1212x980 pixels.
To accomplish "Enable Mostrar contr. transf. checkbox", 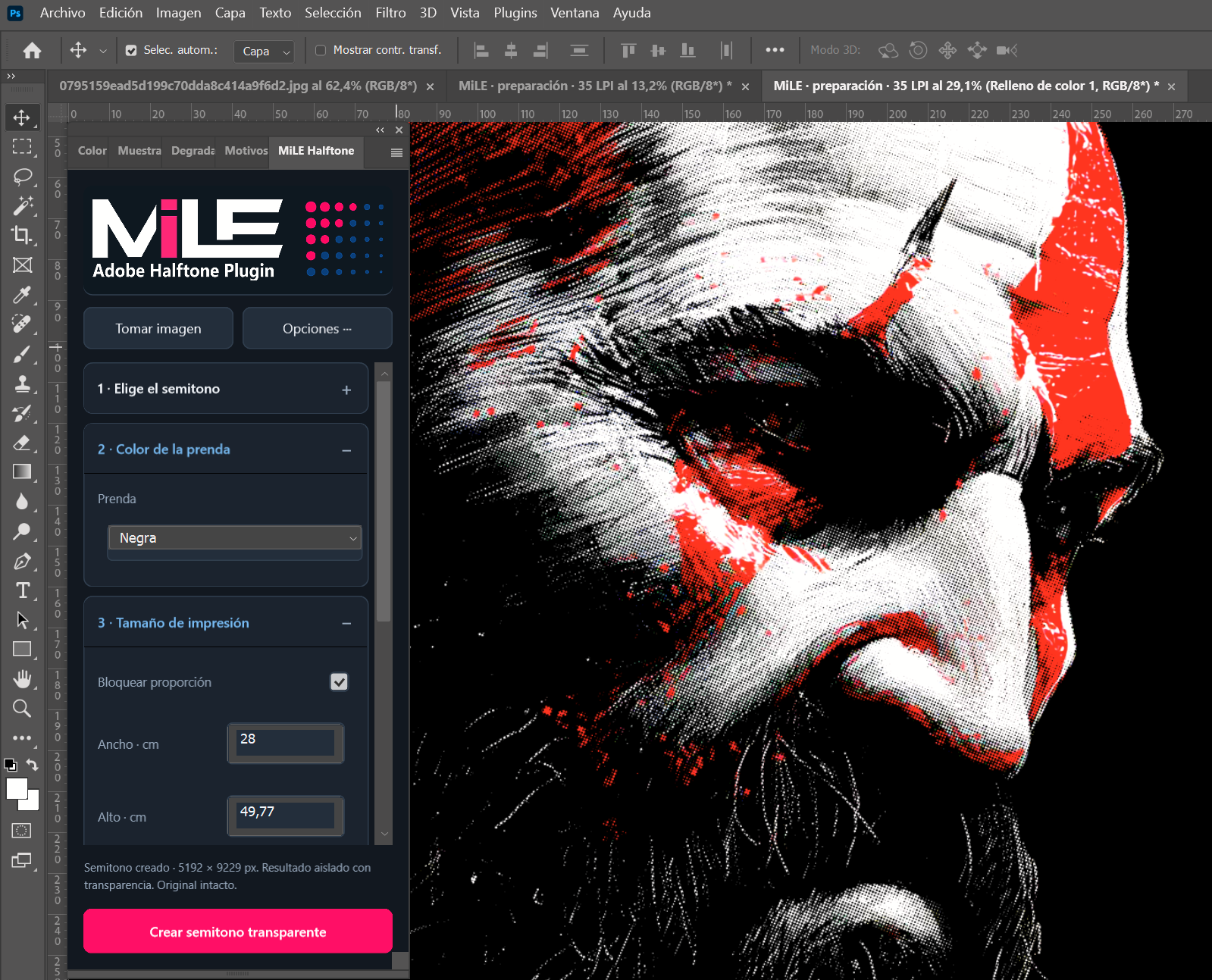I will [x=321, y=50].
